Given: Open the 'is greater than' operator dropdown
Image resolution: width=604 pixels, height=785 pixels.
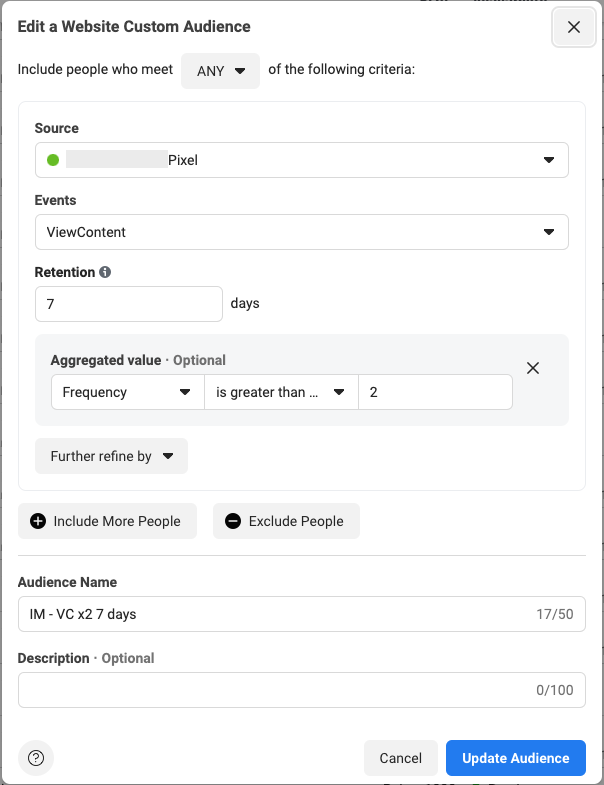Looking at the screenshot, I should tap(281, 392).
